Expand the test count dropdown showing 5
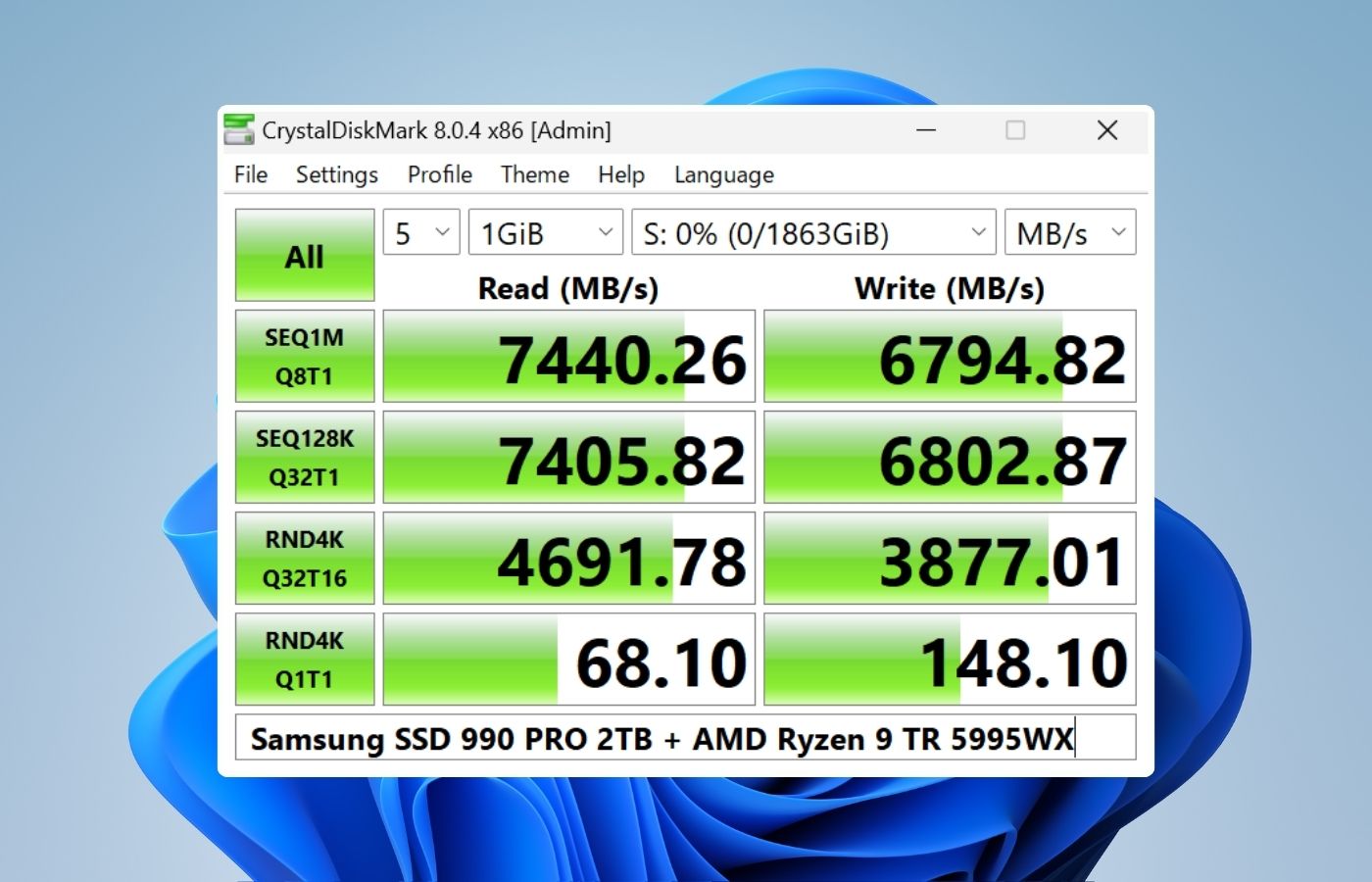 (420, 232)
